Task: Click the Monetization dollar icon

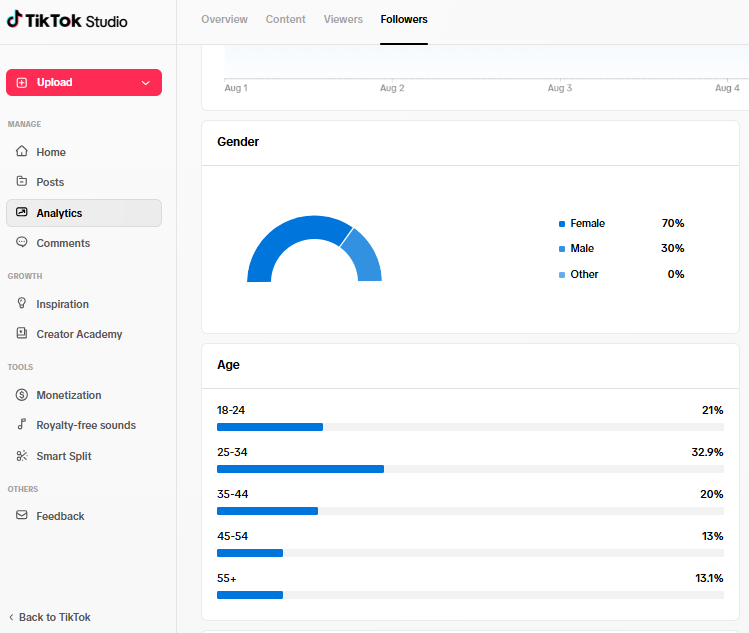Action: tap(21, 395)
